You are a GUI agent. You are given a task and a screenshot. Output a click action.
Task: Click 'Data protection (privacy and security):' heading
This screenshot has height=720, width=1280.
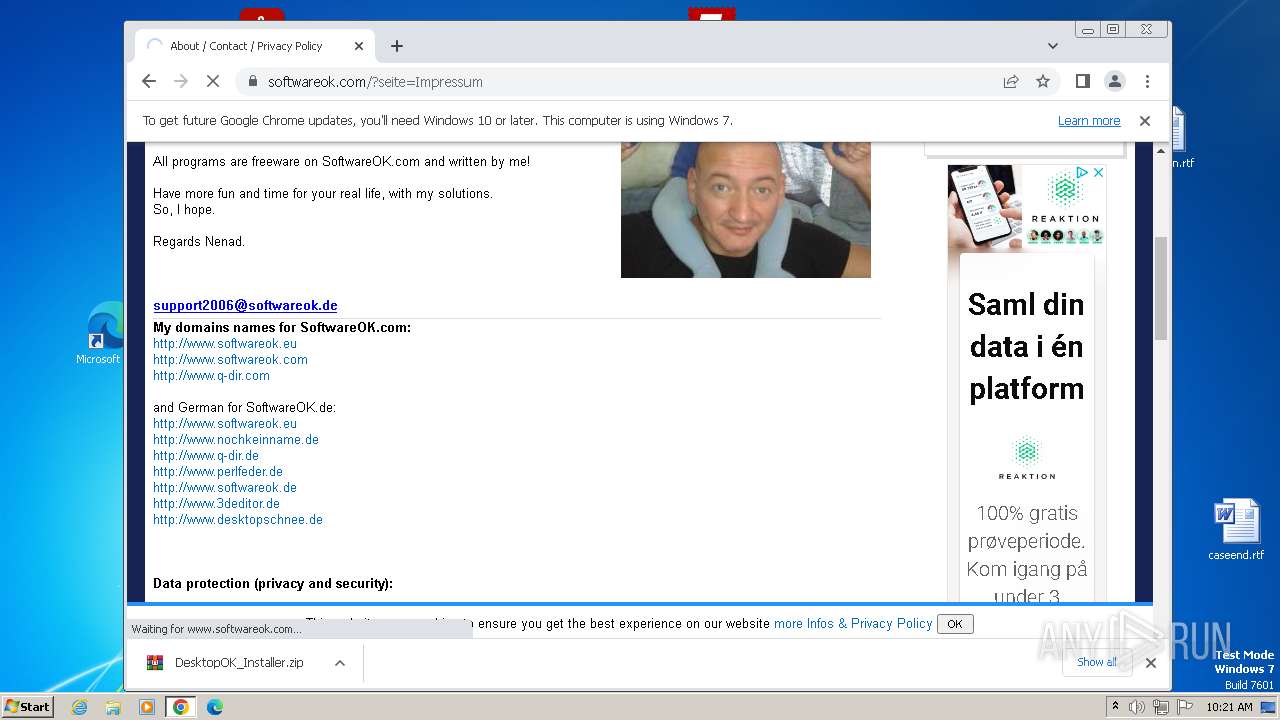[273, 584]
